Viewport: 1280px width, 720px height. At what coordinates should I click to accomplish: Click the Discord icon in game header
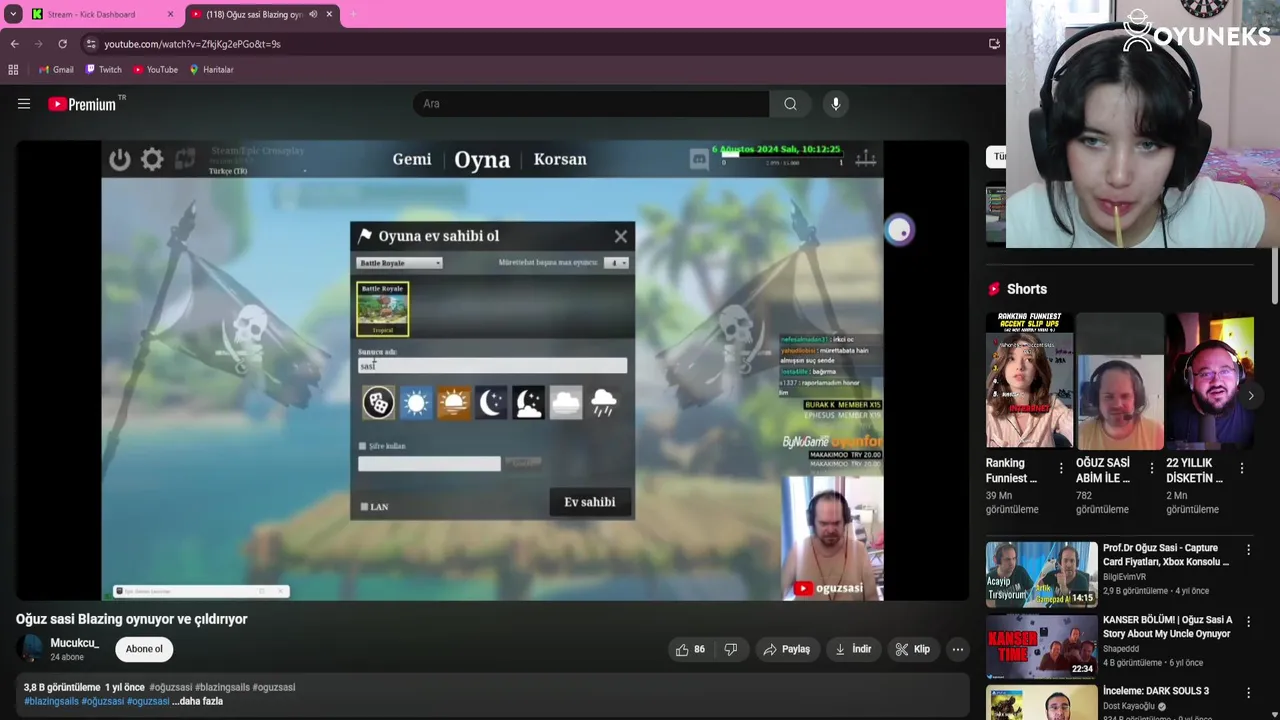pyautogui.click(x=699, y=159)
